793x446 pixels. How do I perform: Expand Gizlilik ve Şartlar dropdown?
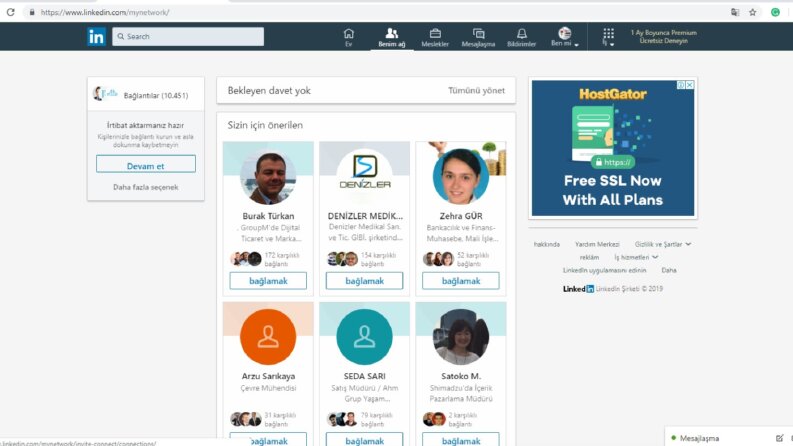(x=663, y=244)
